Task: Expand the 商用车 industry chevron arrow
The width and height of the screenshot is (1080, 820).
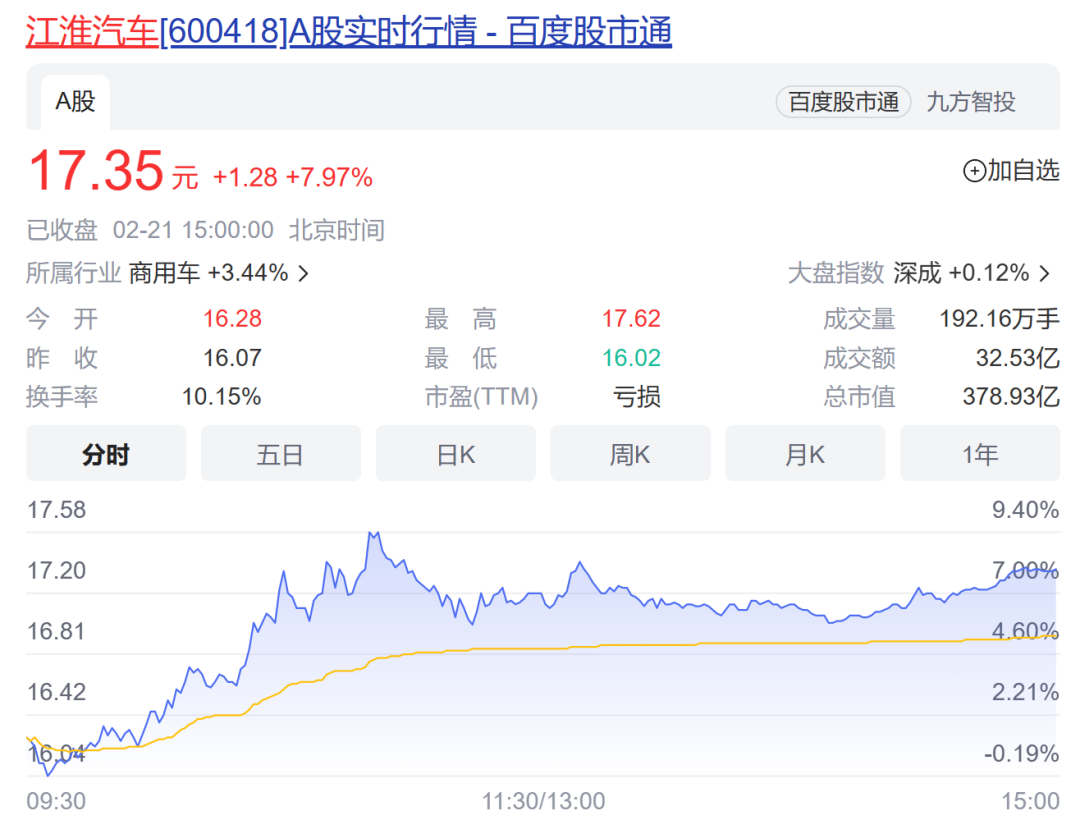Action: pos(303,274)
